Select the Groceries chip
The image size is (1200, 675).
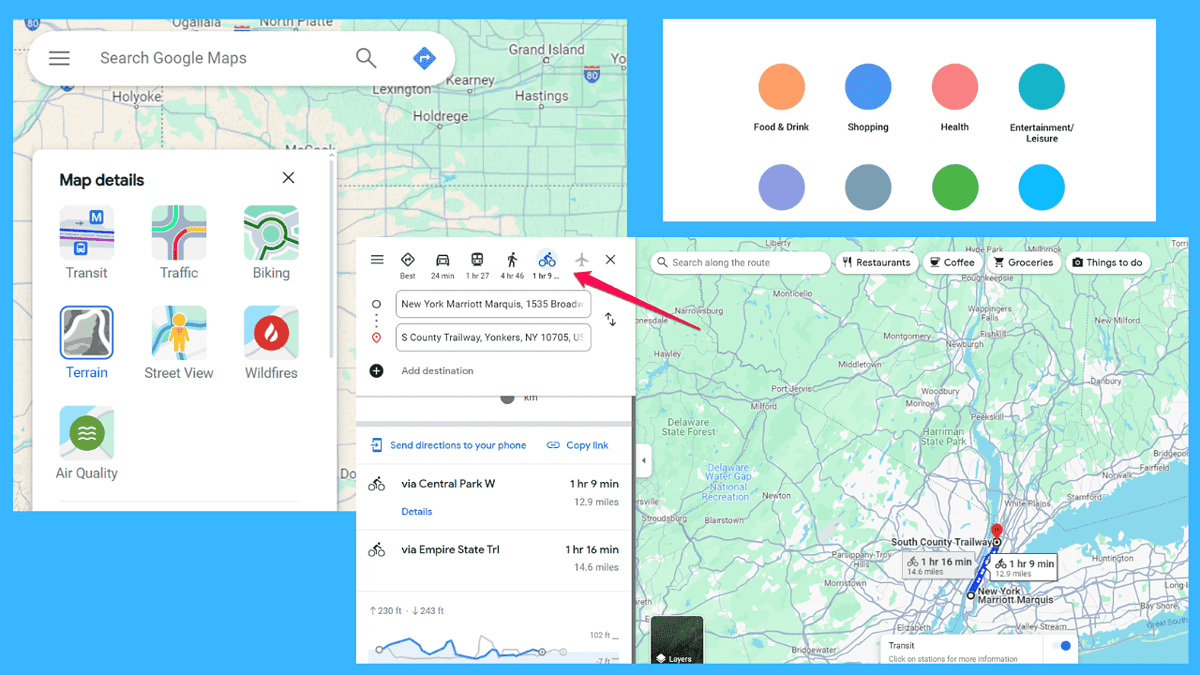point(1023,263)
